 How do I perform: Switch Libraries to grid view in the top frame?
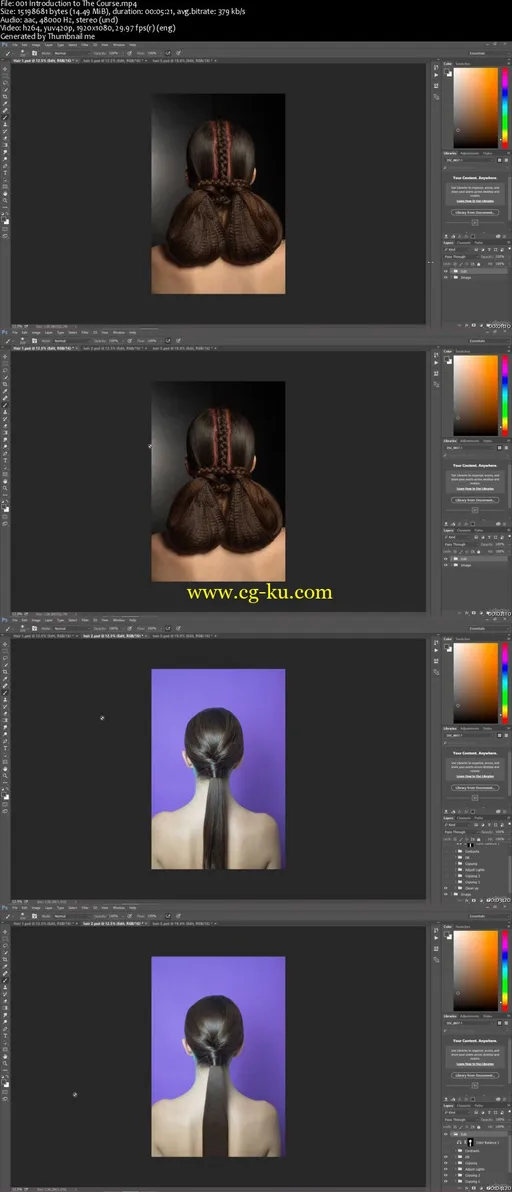[499, 160]
